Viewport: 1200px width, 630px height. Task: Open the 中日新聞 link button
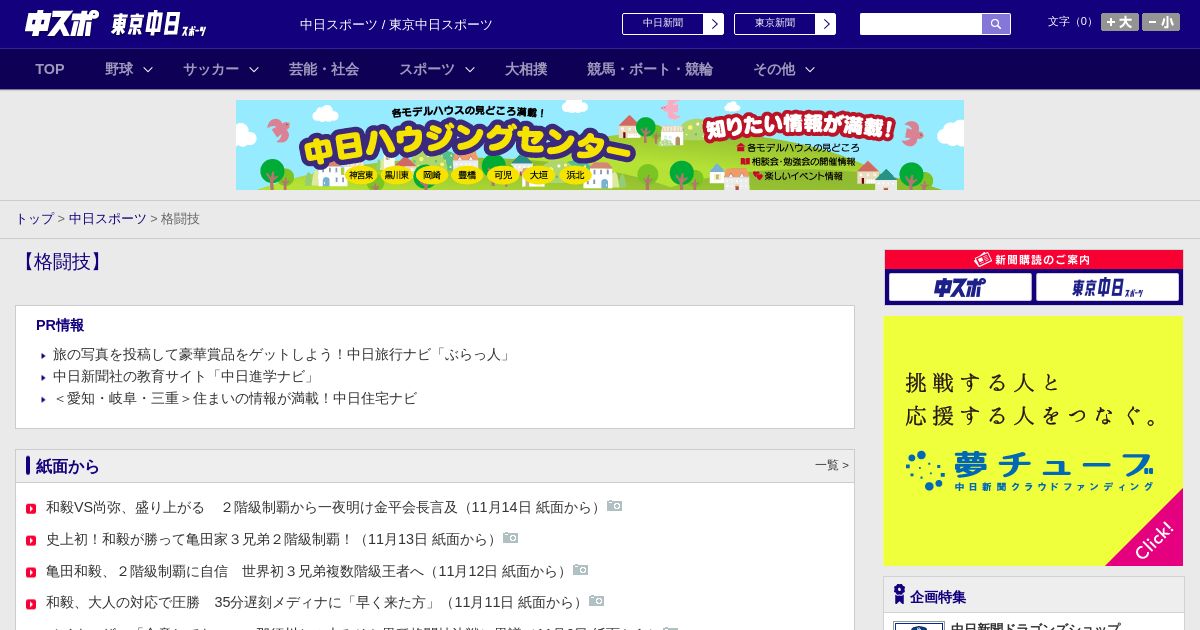(663, 24)
